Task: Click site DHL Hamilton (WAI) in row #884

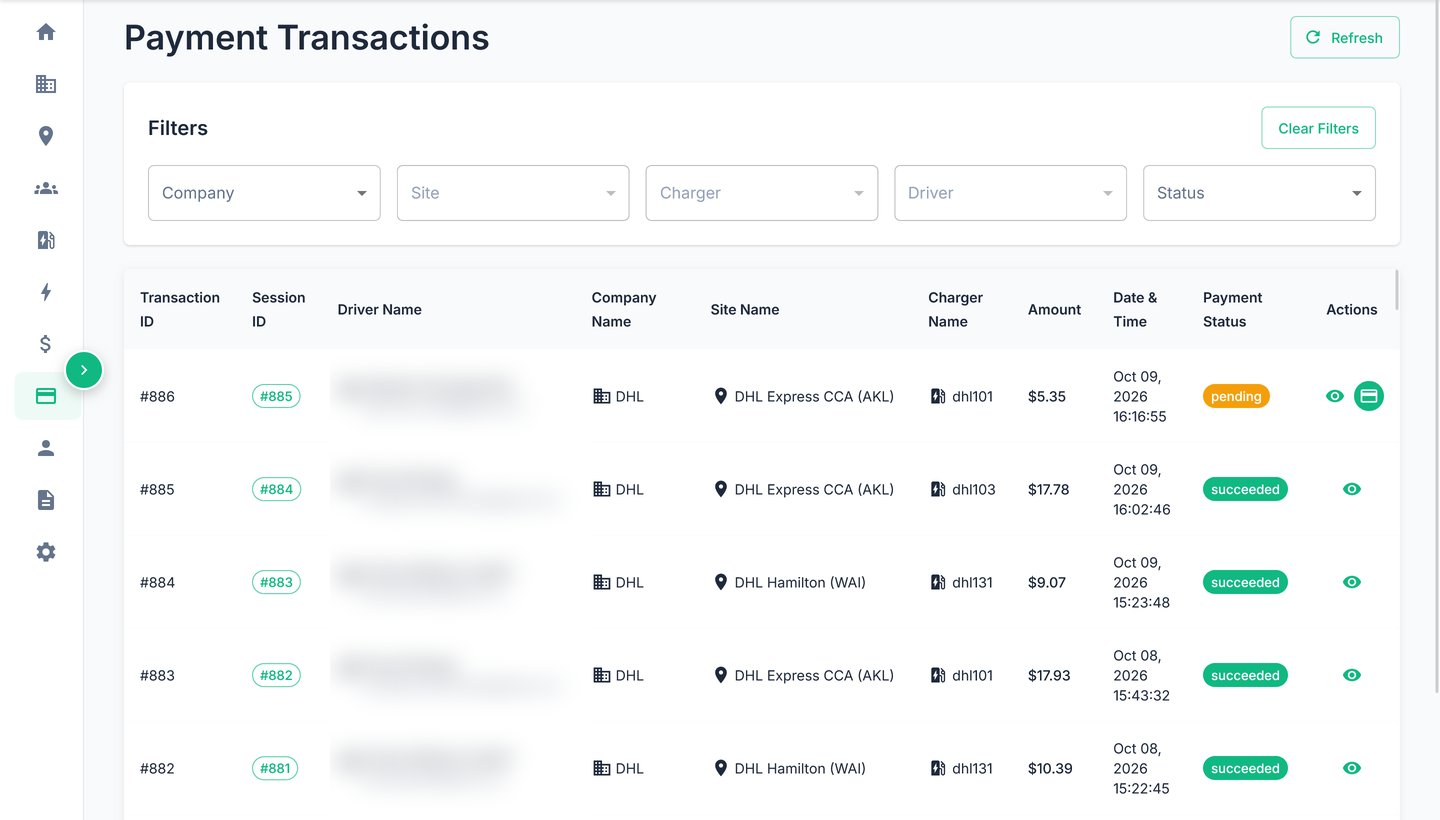Action: click(x=789, y=582)
